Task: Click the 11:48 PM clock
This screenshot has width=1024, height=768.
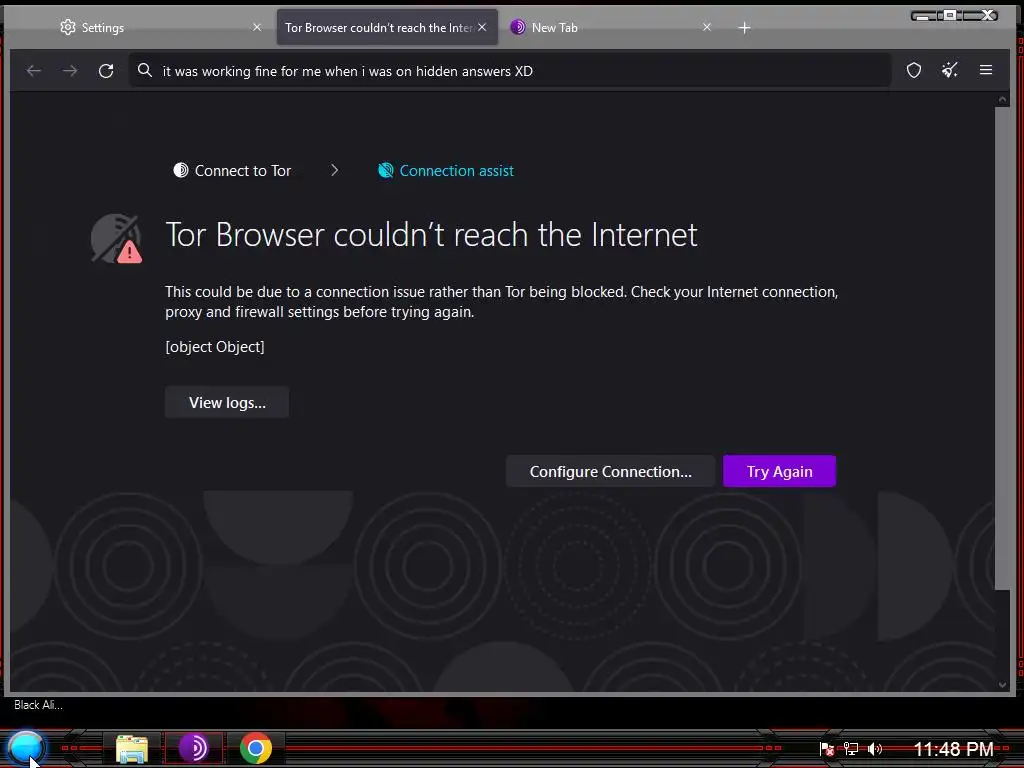Action: [953, 749]
